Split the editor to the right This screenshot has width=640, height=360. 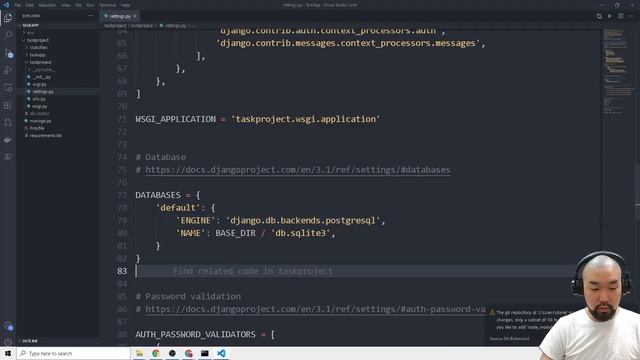pos(620,16)
